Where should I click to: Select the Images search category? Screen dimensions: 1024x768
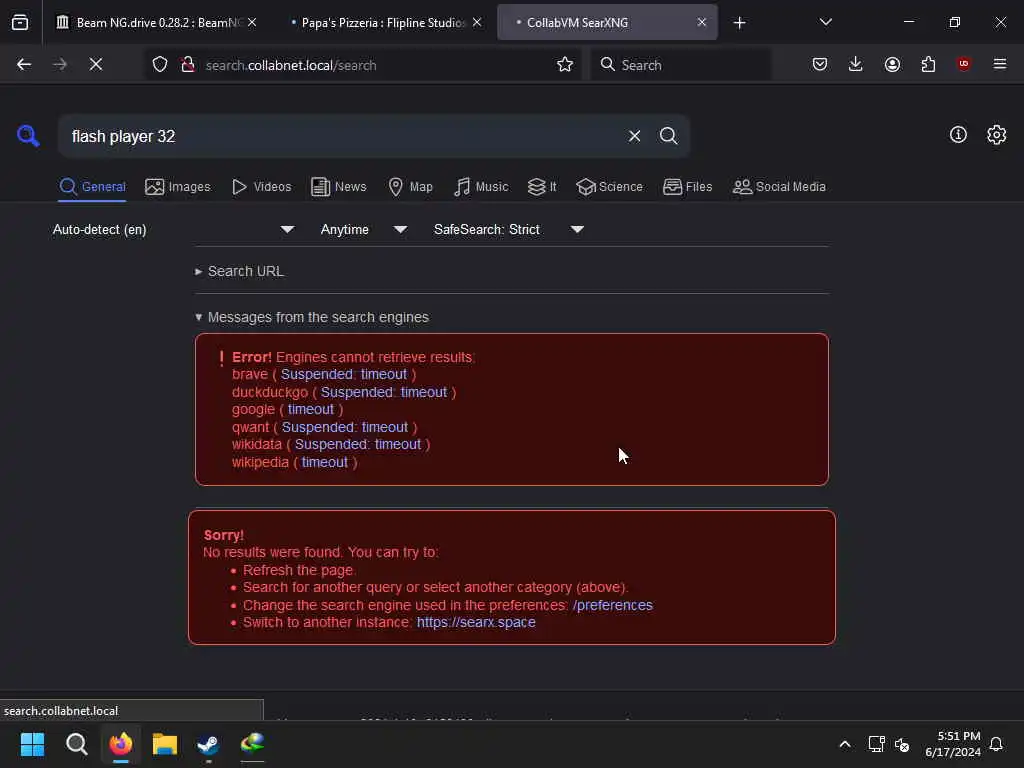[178, 187]
